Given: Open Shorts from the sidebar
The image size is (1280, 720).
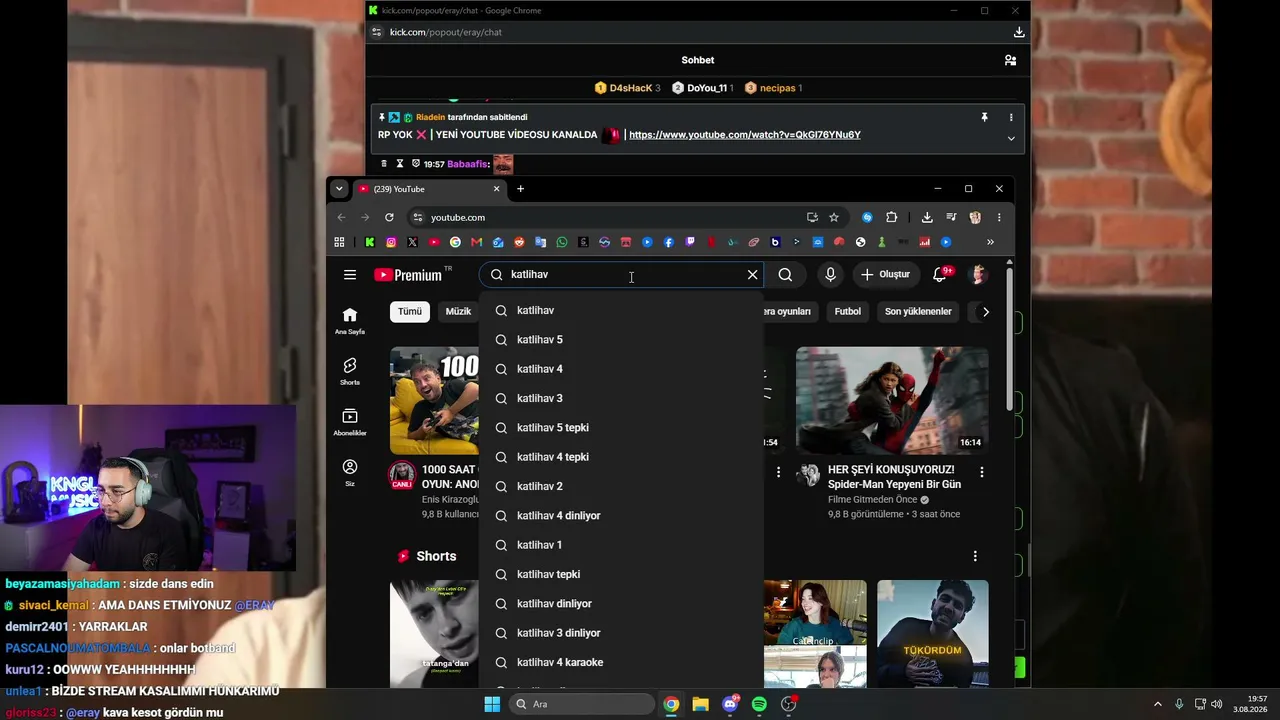Looking at the screenshot, I should pyautogui.click(x=350, y=371).
